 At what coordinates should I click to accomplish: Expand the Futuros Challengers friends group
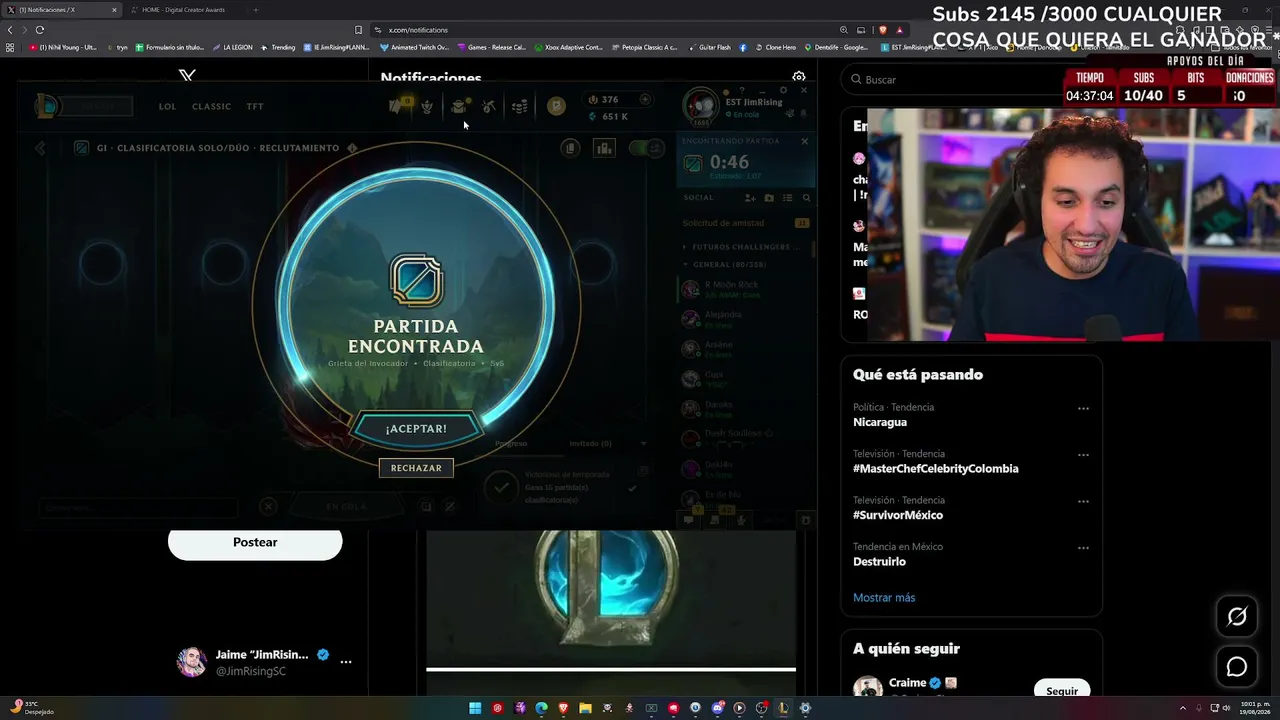point(741,246)
